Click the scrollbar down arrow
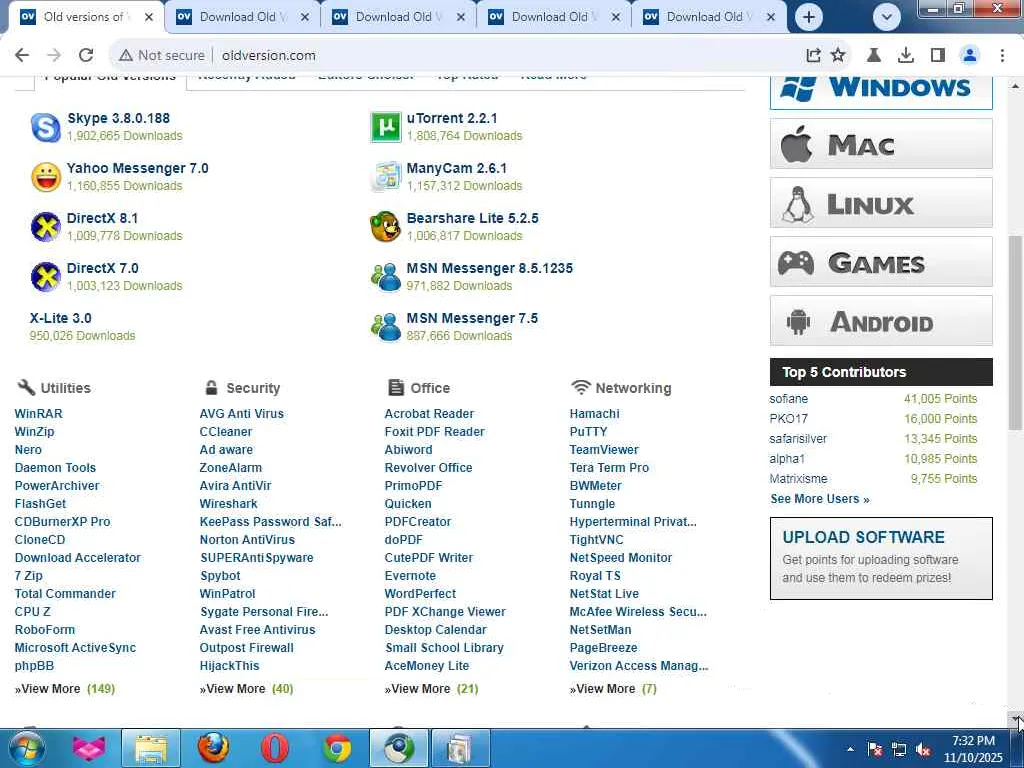The image size is (1024, 768). tap(1016, 718)
